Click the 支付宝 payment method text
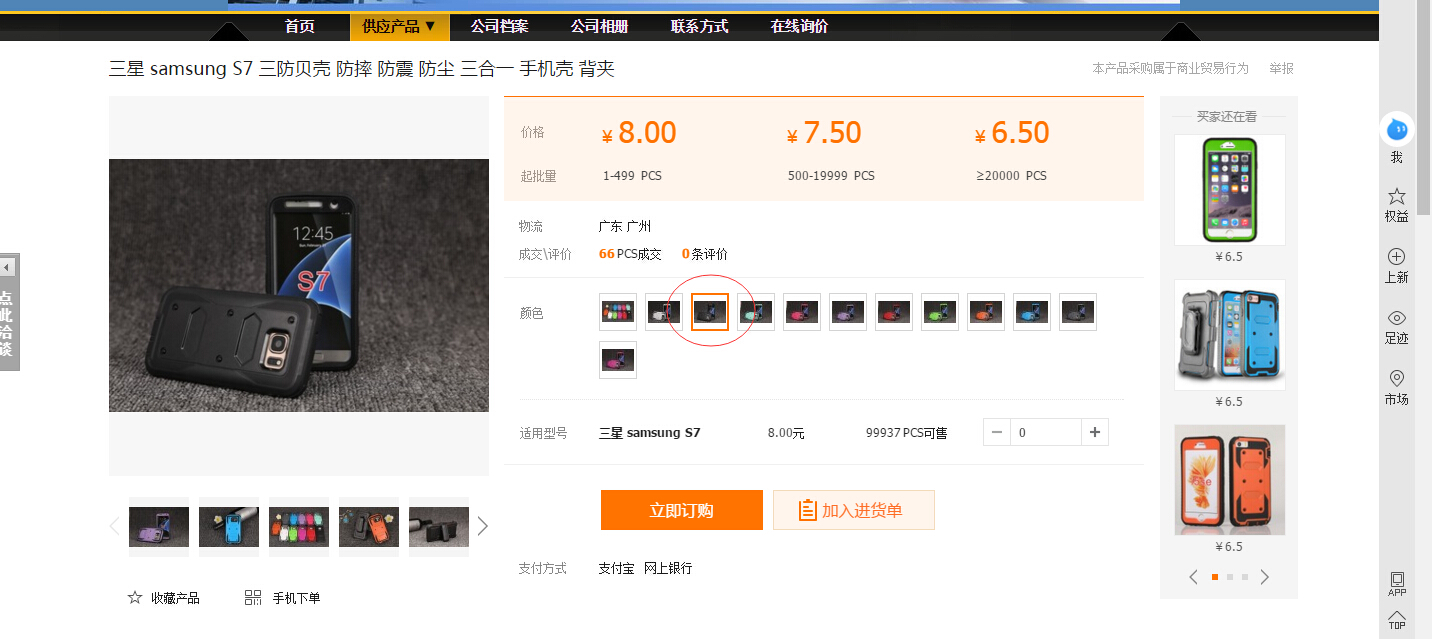This screenshot has height=639, width=1432. click(x=617, y=568)
